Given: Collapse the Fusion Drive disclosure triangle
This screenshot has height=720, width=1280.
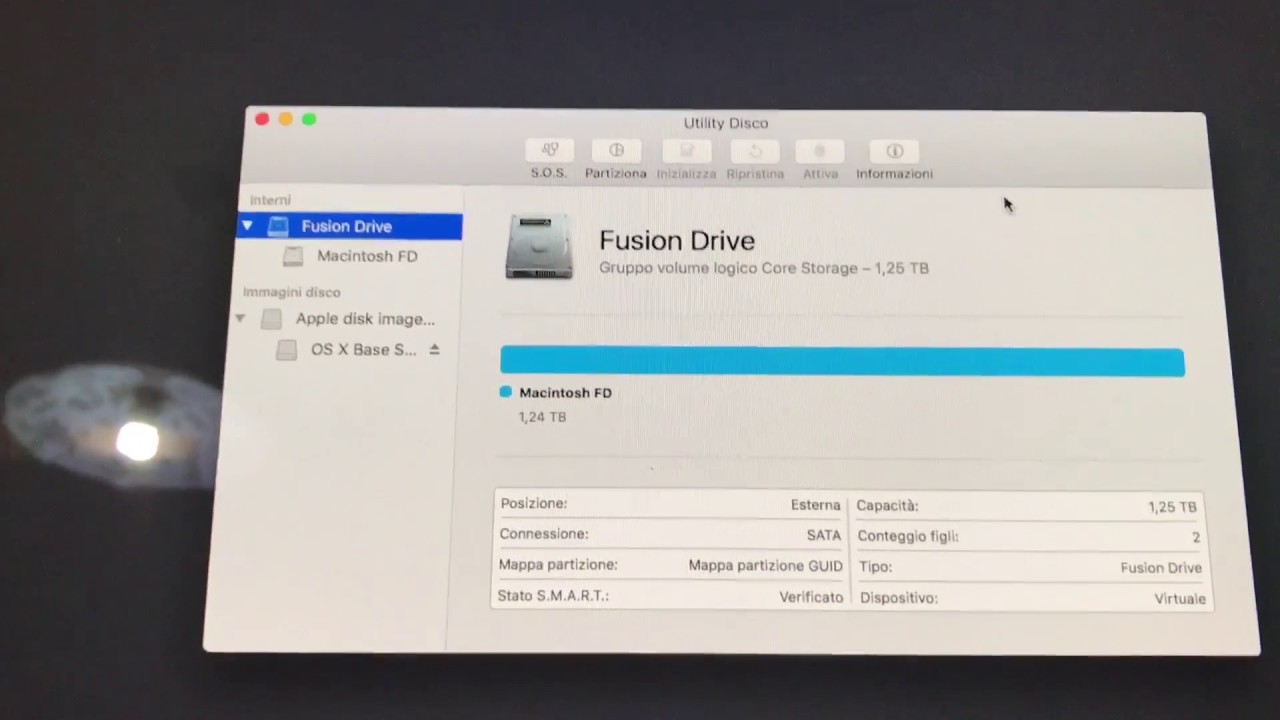Looking at the screenshot, I should 247,226.
